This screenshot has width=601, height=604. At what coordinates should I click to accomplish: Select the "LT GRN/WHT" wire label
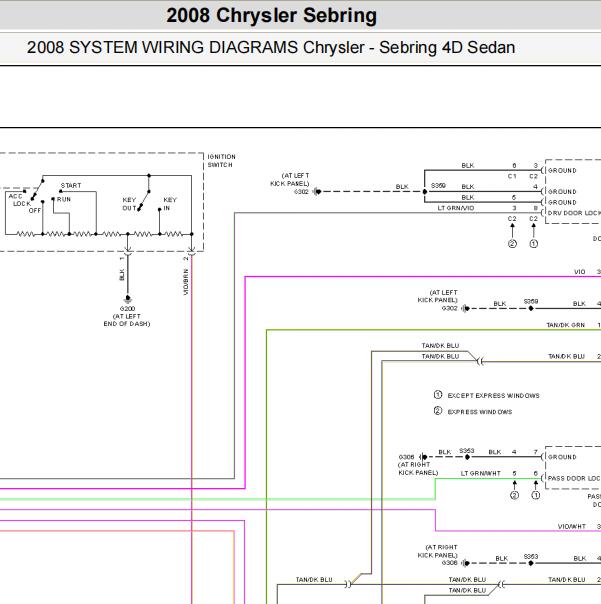(480, 473)
